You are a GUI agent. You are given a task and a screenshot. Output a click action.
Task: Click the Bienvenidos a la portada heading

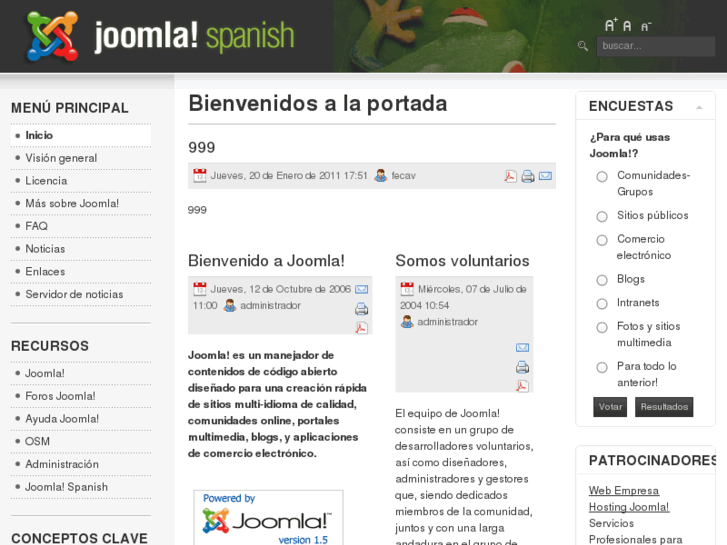coord(318,103)
